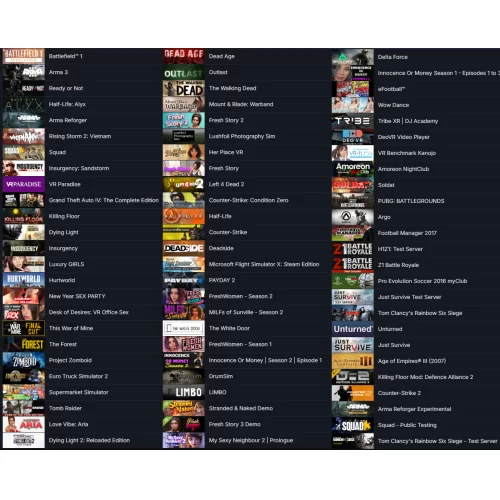This screenshot has height=500, width=500.
Task: Select This War of Mine thumbnail
Action: point(24,328)
